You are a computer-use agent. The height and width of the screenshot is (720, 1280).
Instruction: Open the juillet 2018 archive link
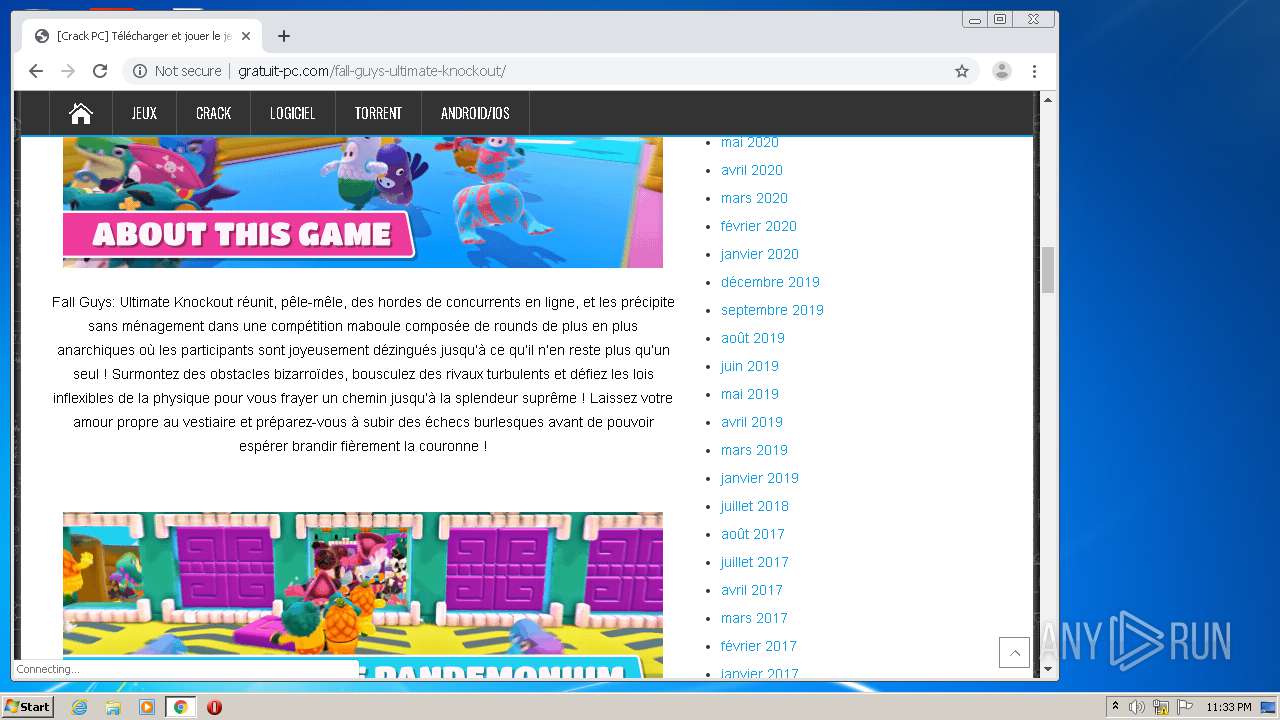pos(755,506)
